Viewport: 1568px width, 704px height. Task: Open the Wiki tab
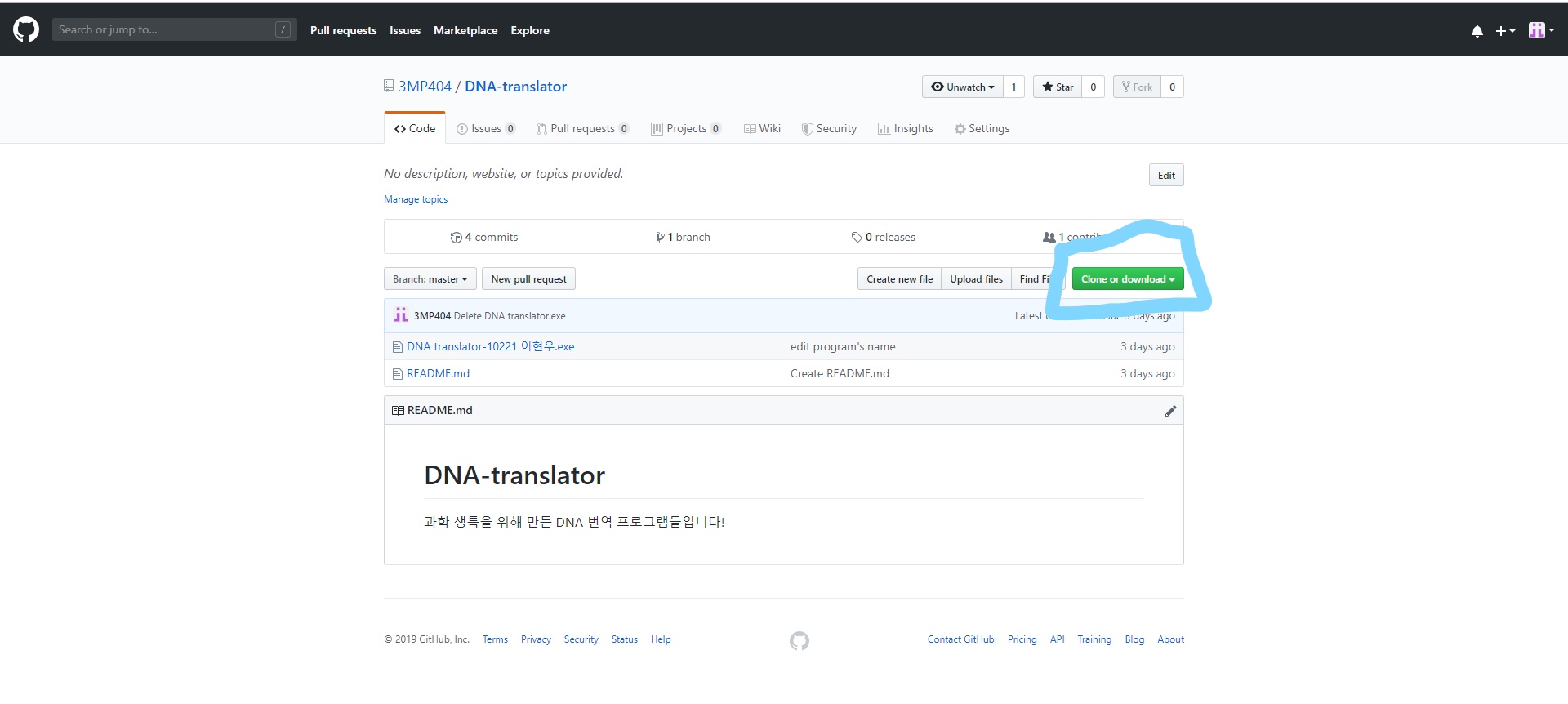tap(762, 128)
